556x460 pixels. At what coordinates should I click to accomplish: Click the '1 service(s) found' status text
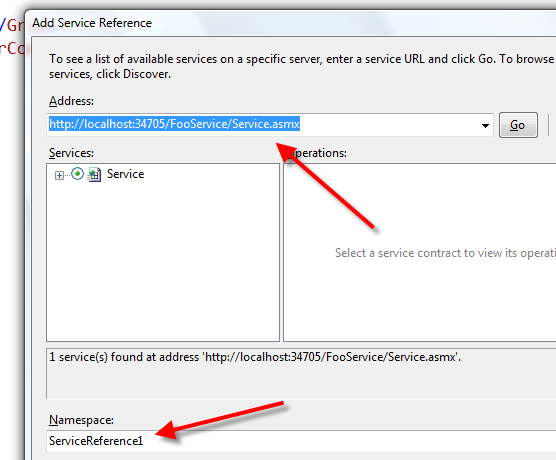point(255,357)
